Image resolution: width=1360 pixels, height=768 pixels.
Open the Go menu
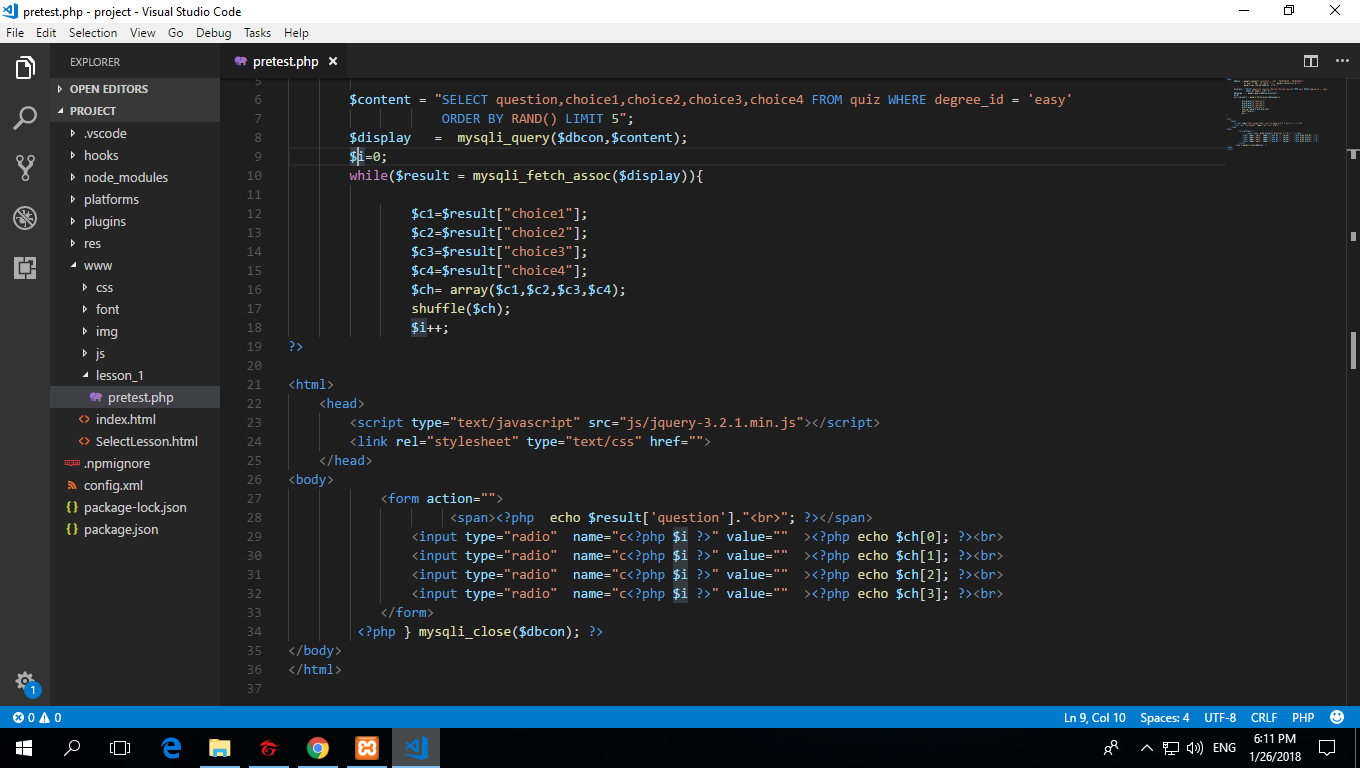click(x=176, y=33)
